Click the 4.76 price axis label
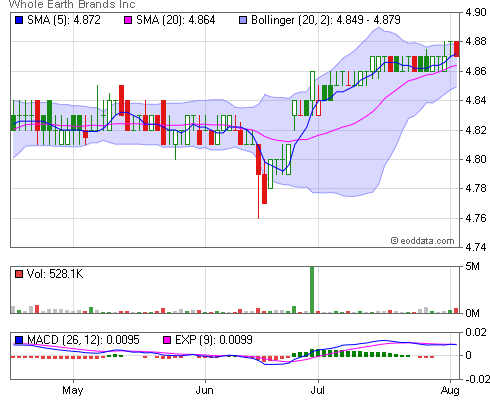 tap(476, 218)
